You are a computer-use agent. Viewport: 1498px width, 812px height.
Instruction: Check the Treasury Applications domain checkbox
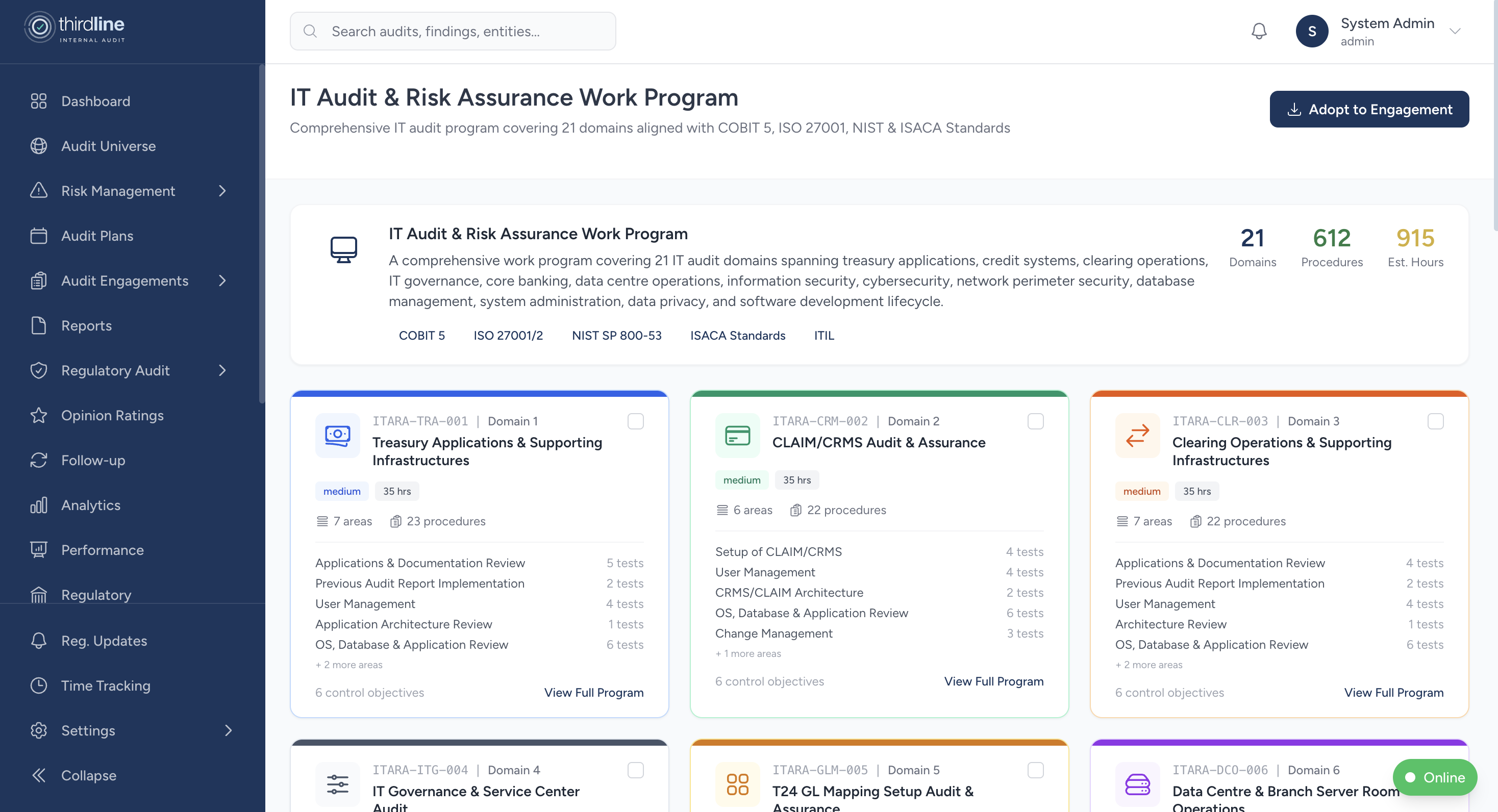[636, 421]
